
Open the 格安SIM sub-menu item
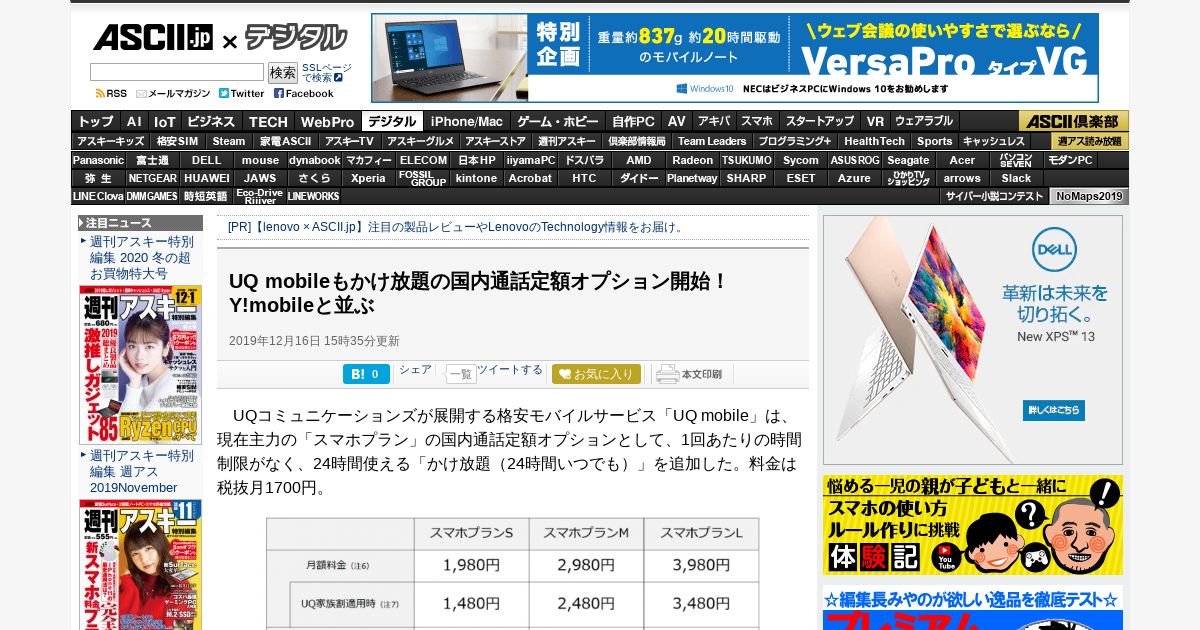pos(177,141)
